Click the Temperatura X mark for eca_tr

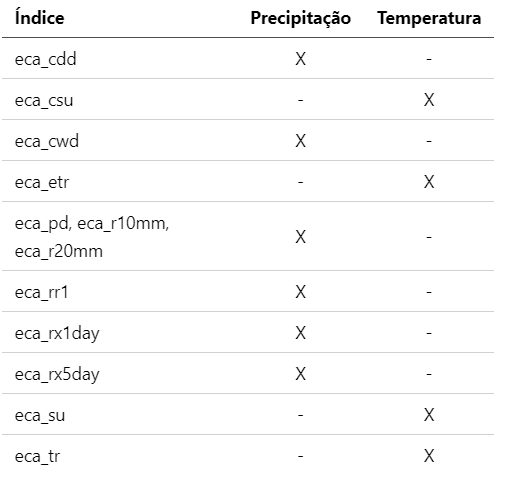pyautogui.click(x=429, y=456)
